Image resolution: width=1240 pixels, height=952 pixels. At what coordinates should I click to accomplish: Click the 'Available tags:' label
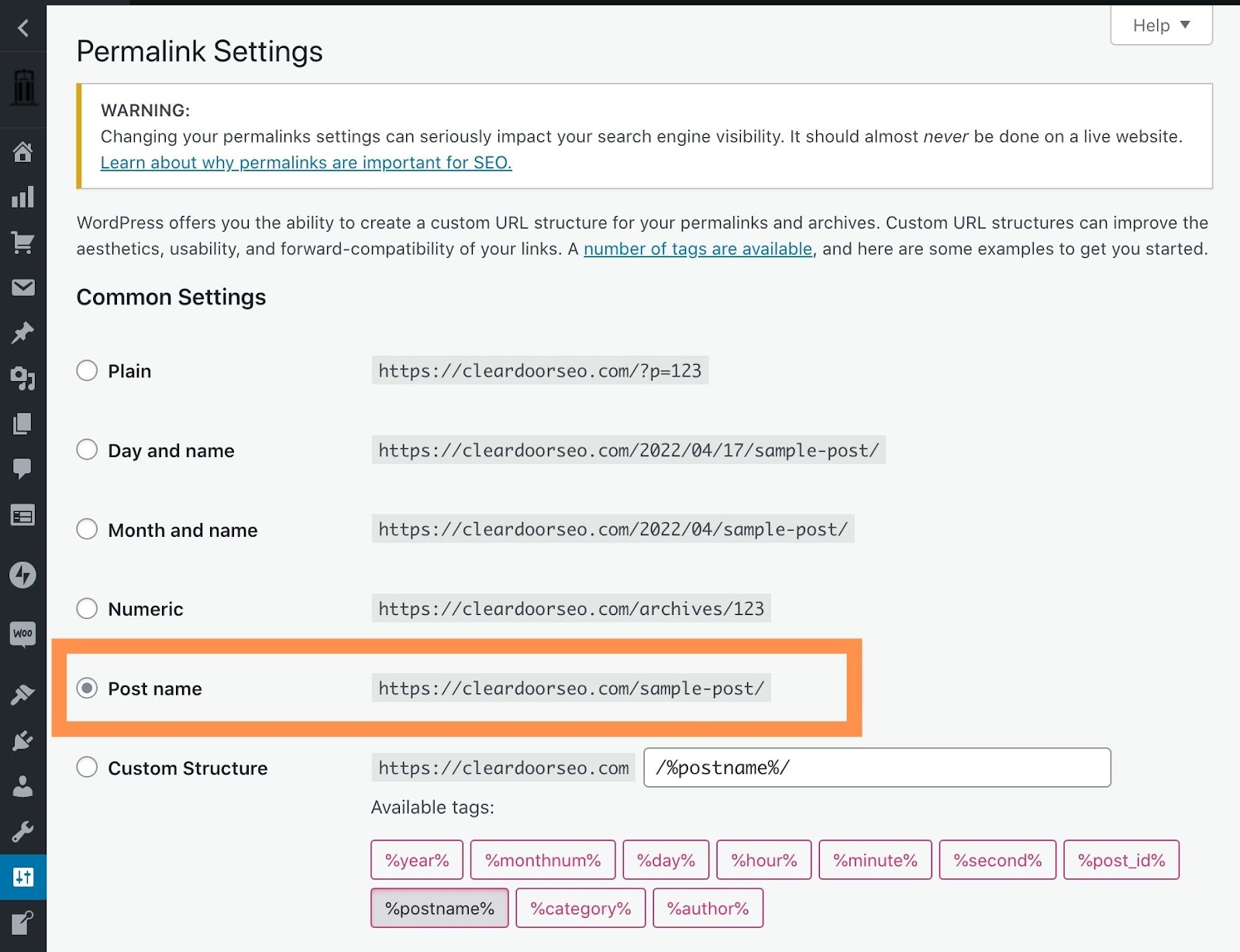pyautogui.click(x=432, y=807)
